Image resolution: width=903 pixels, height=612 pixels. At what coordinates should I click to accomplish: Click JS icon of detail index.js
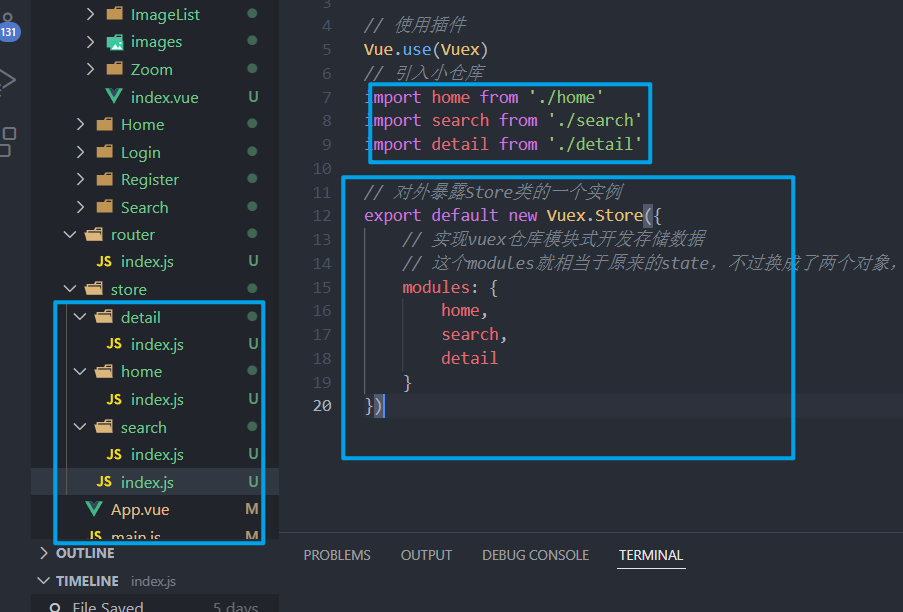click(x=114, y=344)
